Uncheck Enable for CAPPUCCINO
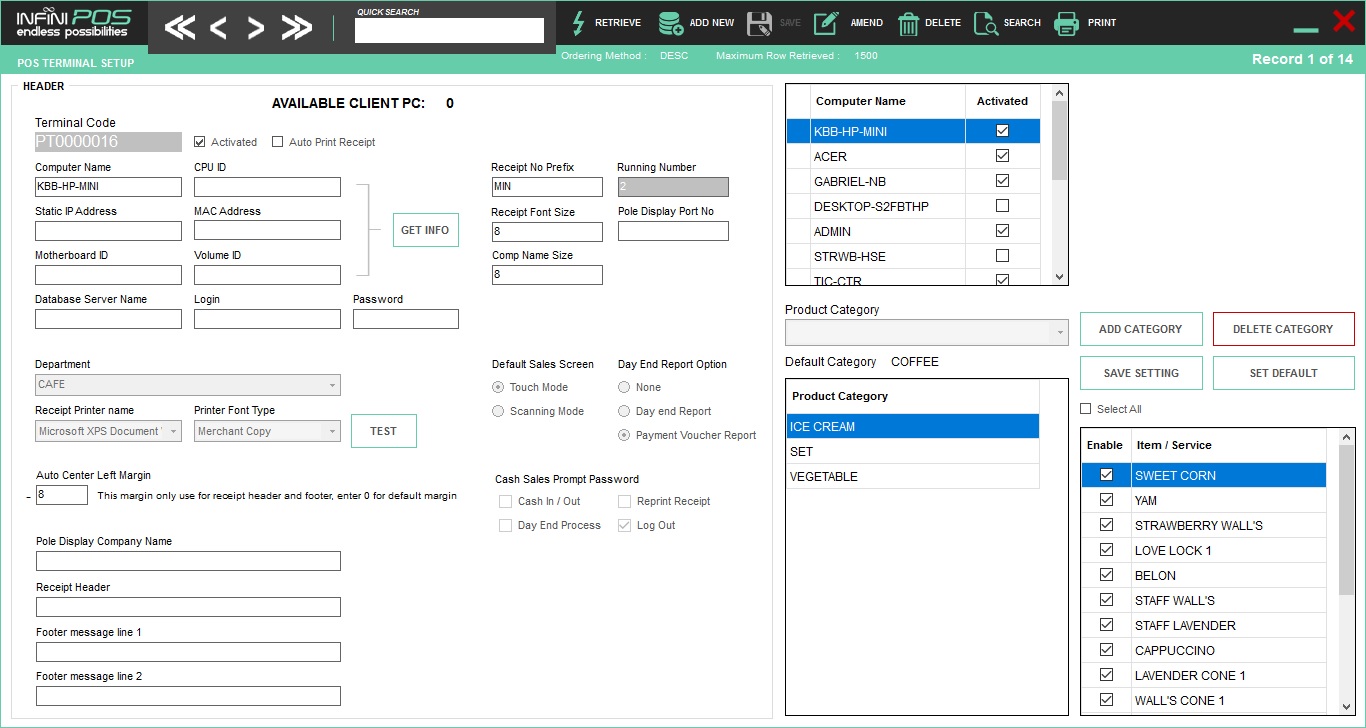1366x728 pixels. 1106,650
